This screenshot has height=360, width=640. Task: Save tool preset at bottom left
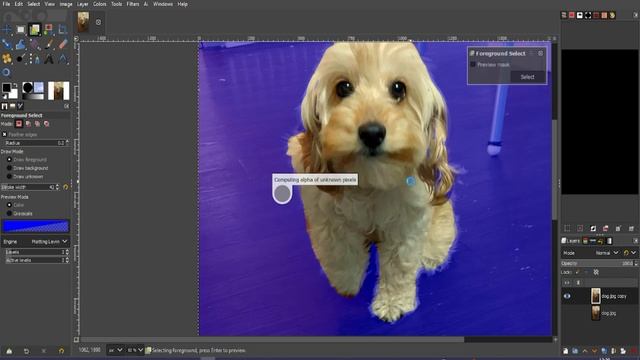pos(9,351)
